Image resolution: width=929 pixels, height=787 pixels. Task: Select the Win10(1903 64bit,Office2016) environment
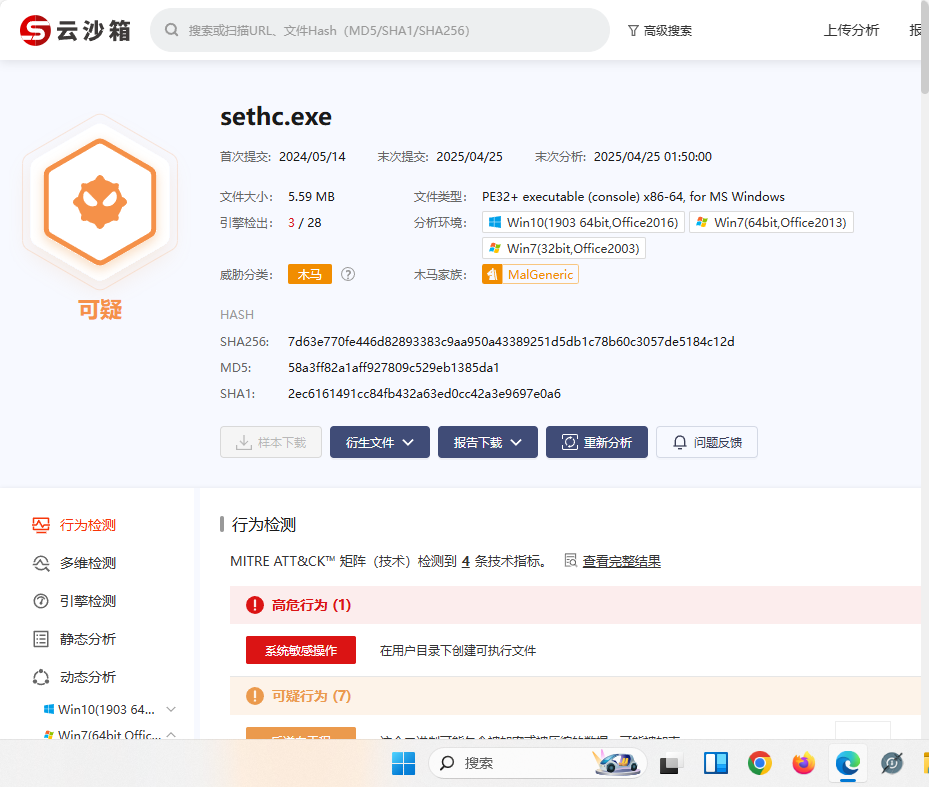point(583,222)
